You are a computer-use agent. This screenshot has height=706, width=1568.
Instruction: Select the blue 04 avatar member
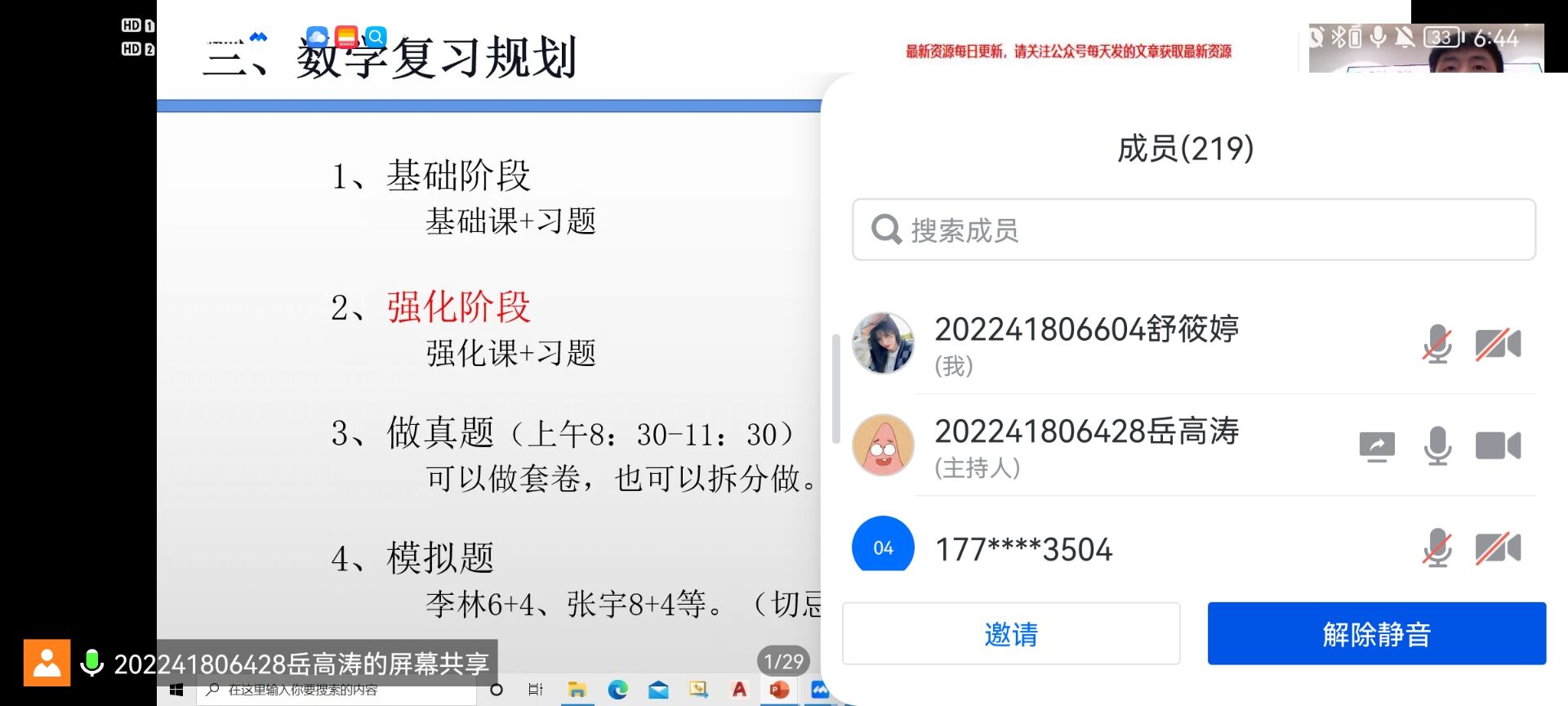point(883,546)
